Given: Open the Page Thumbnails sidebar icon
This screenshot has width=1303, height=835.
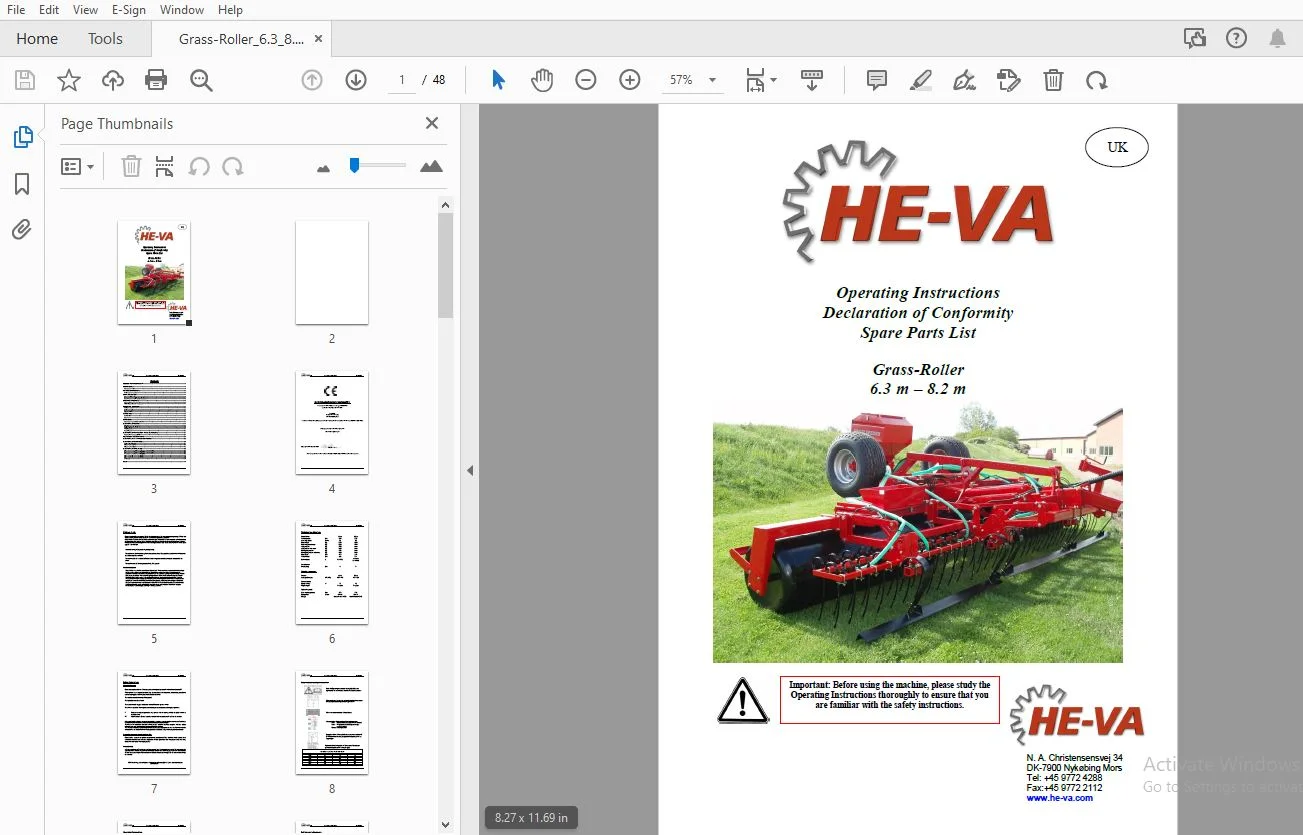Looking at the screenshot, I should (x=22, y=137).
